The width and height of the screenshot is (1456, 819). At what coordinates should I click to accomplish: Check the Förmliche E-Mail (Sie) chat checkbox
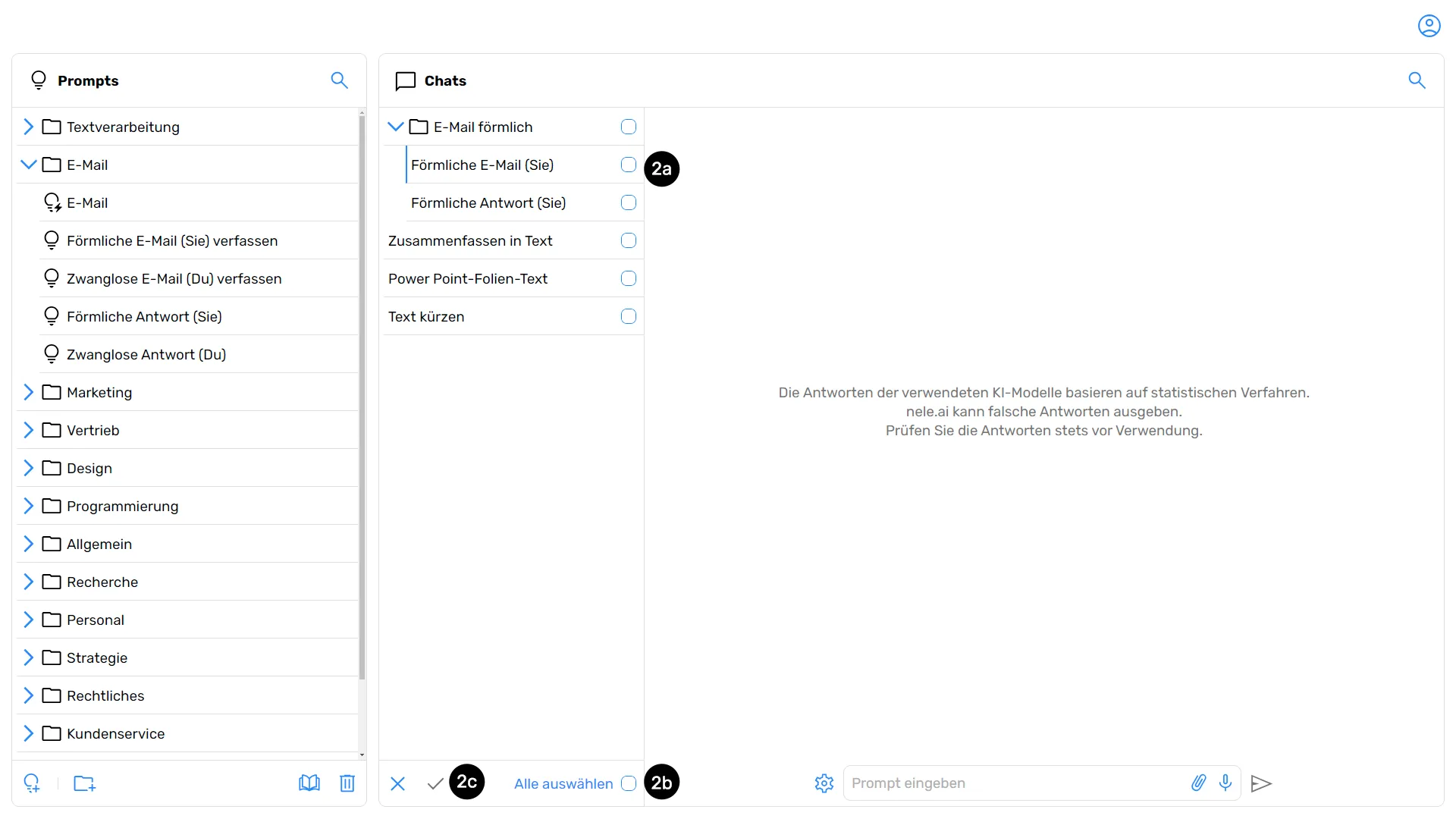629,165
